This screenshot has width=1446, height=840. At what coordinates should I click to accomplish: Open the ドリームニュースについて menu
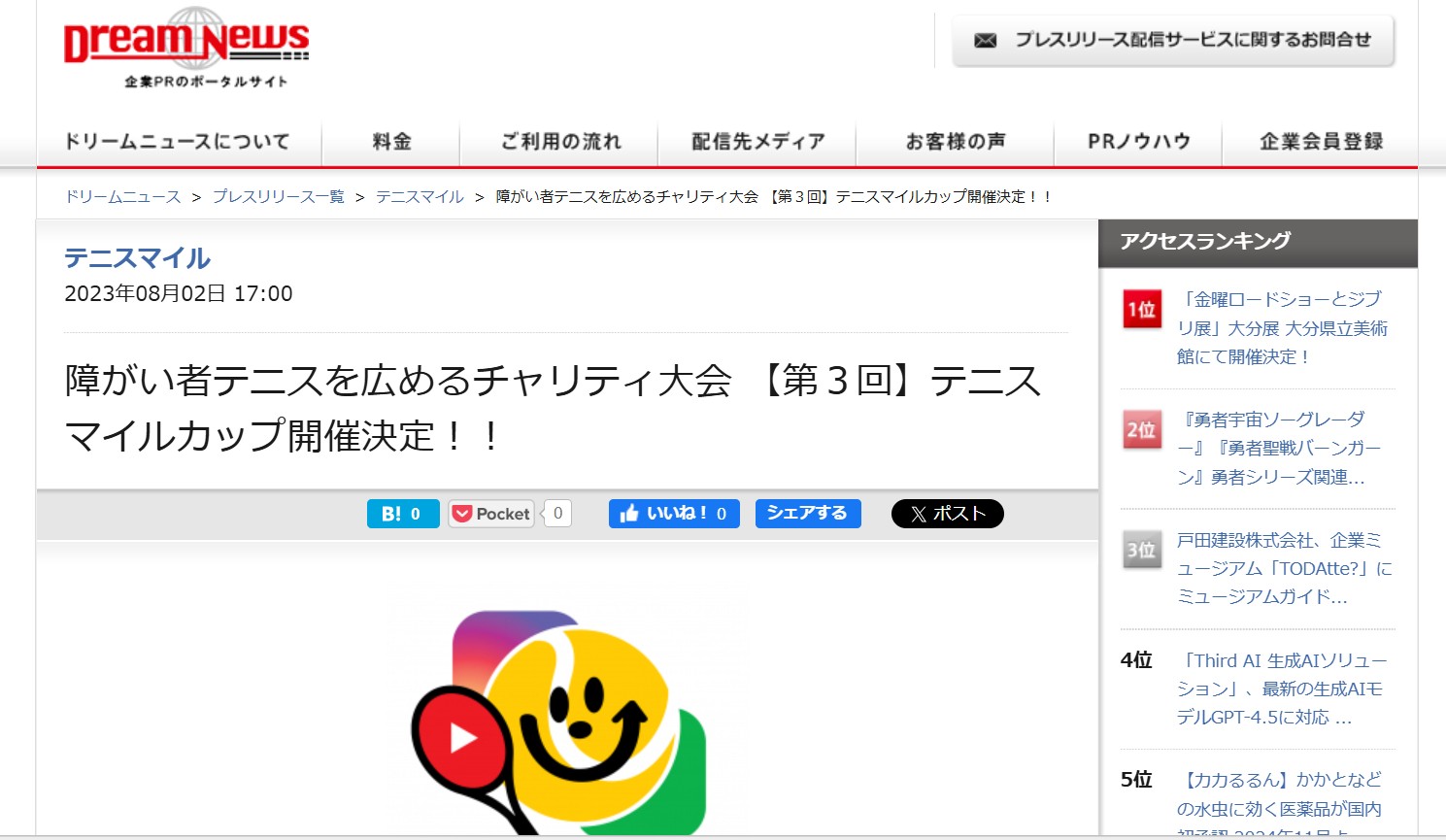tap(178, 142)
